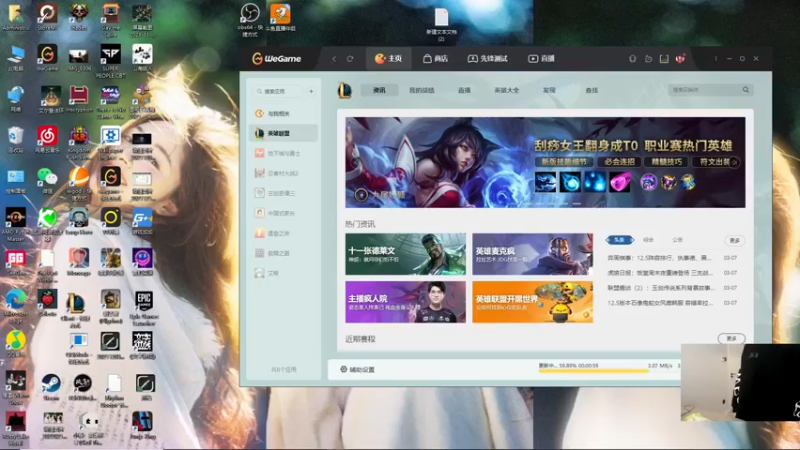The image size is (800, 450).
Task: Open the Hades desktop shortcut
Action: click(79, 17)
